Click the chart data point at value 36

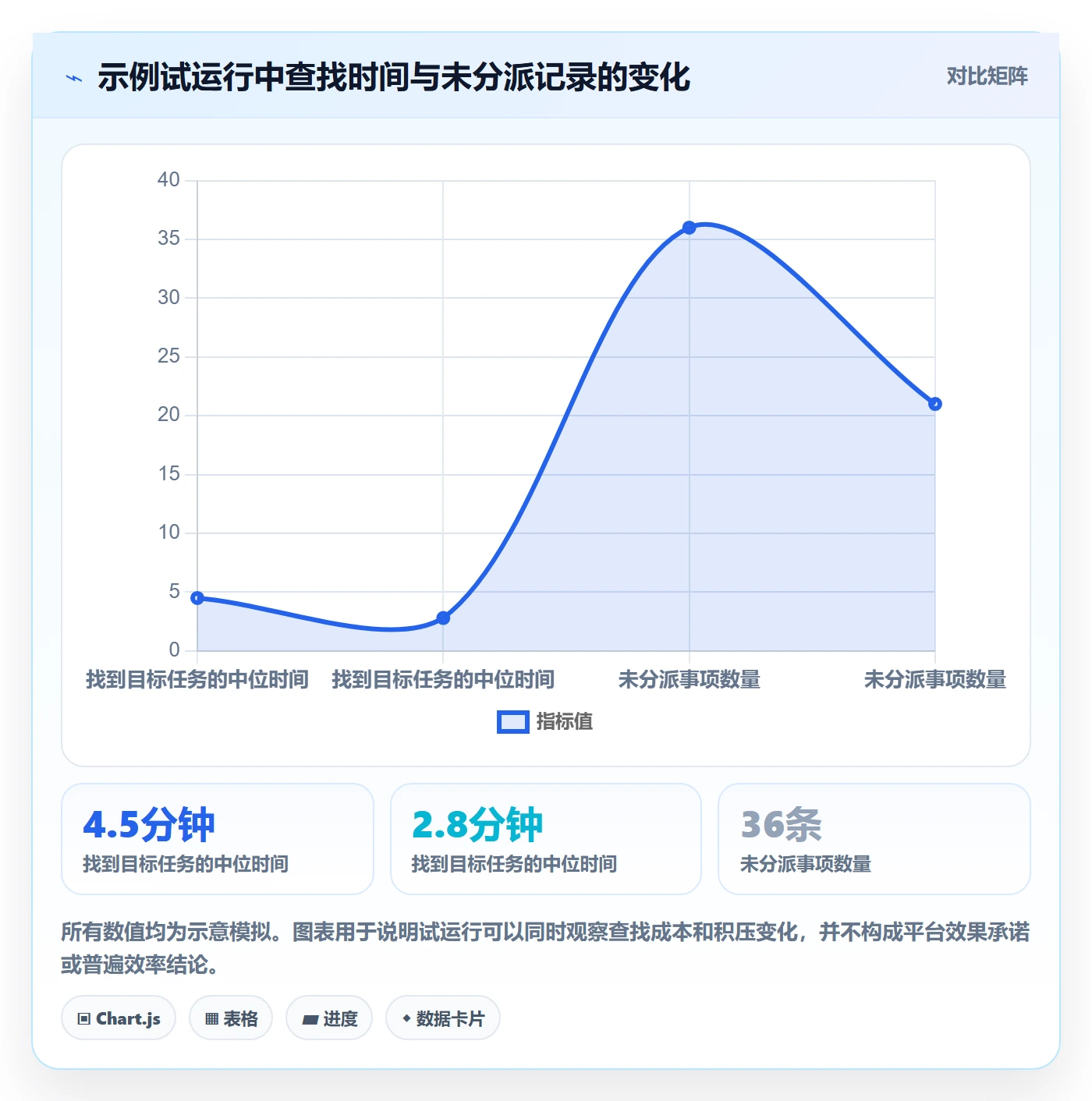[690, 228]
